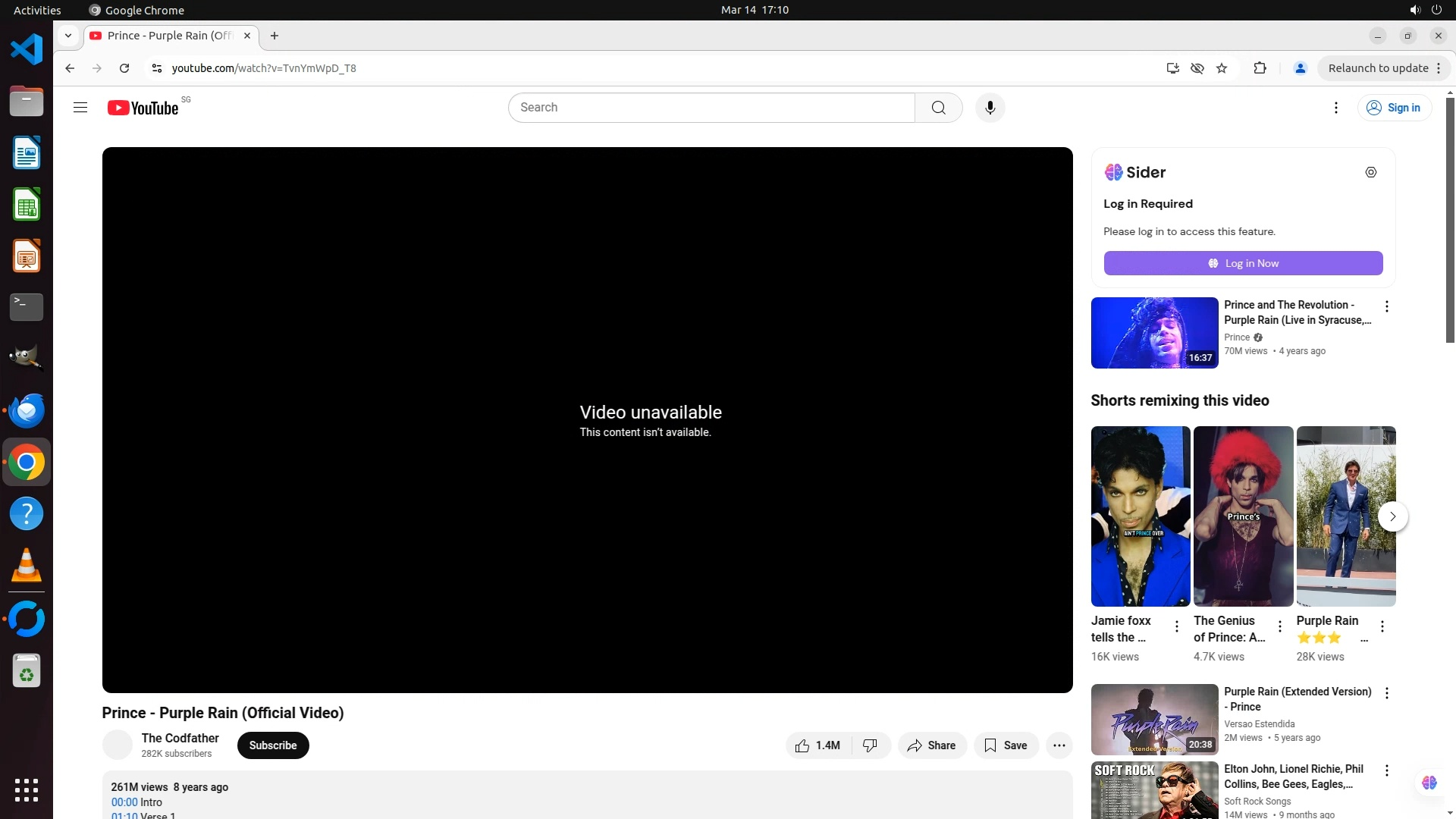Open Chrome extensions puzzle icon
The width and height of the screenshot is (1456, 819).
tap(1260, 68)
